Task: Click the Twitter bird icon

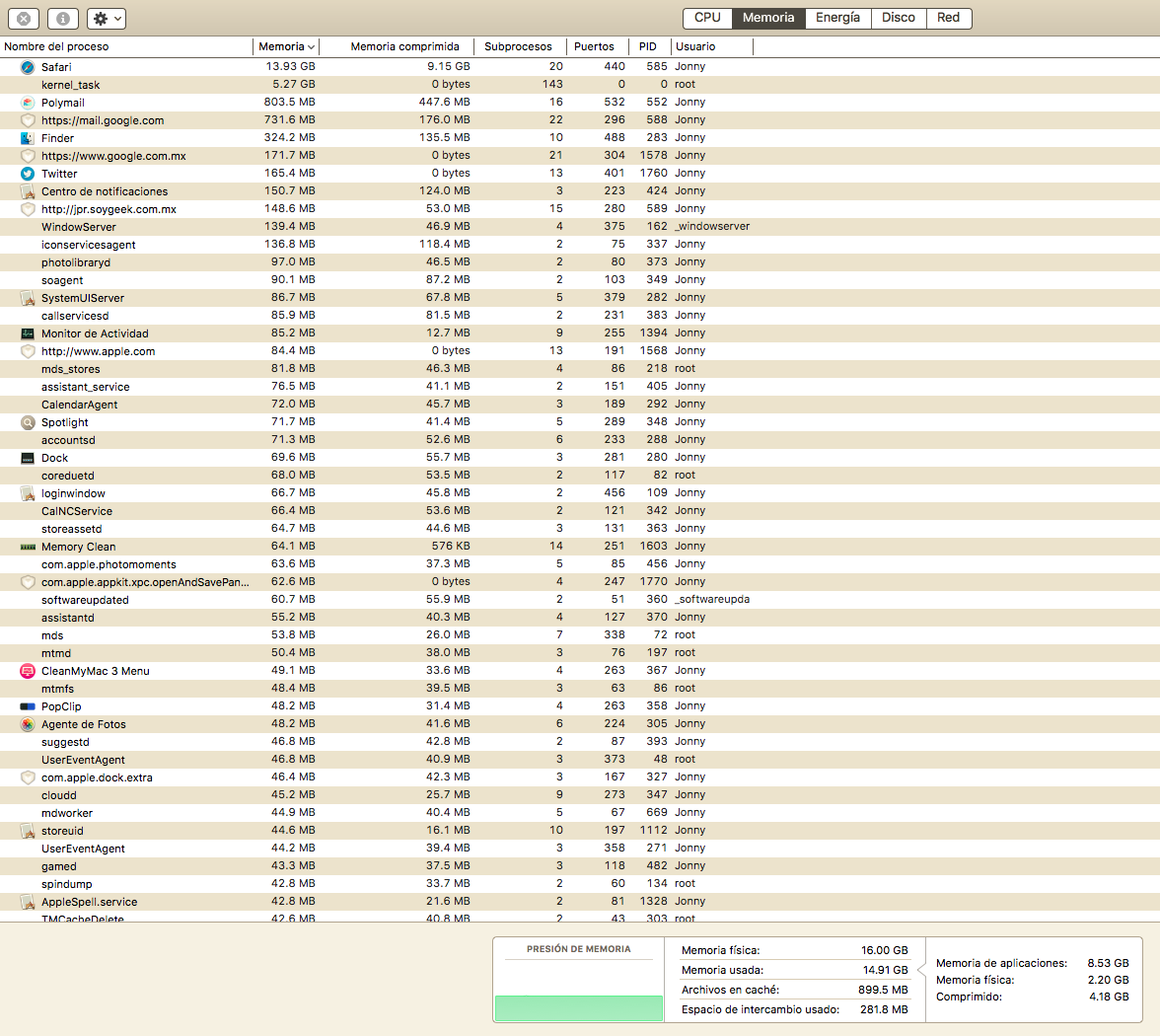Action: pyautogui.click(x=28, y=174)
